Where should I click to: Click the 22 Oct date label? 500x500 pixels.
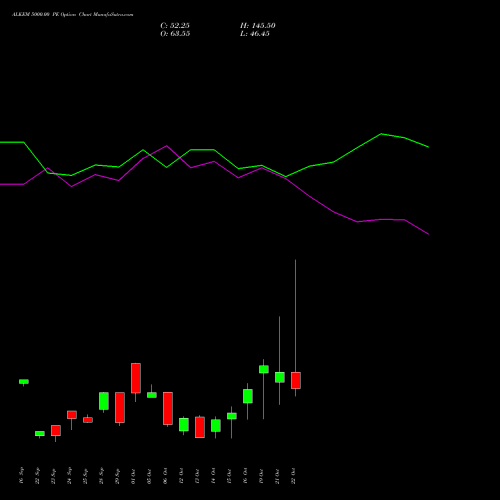pyautogui.click(x=294, y=476)
